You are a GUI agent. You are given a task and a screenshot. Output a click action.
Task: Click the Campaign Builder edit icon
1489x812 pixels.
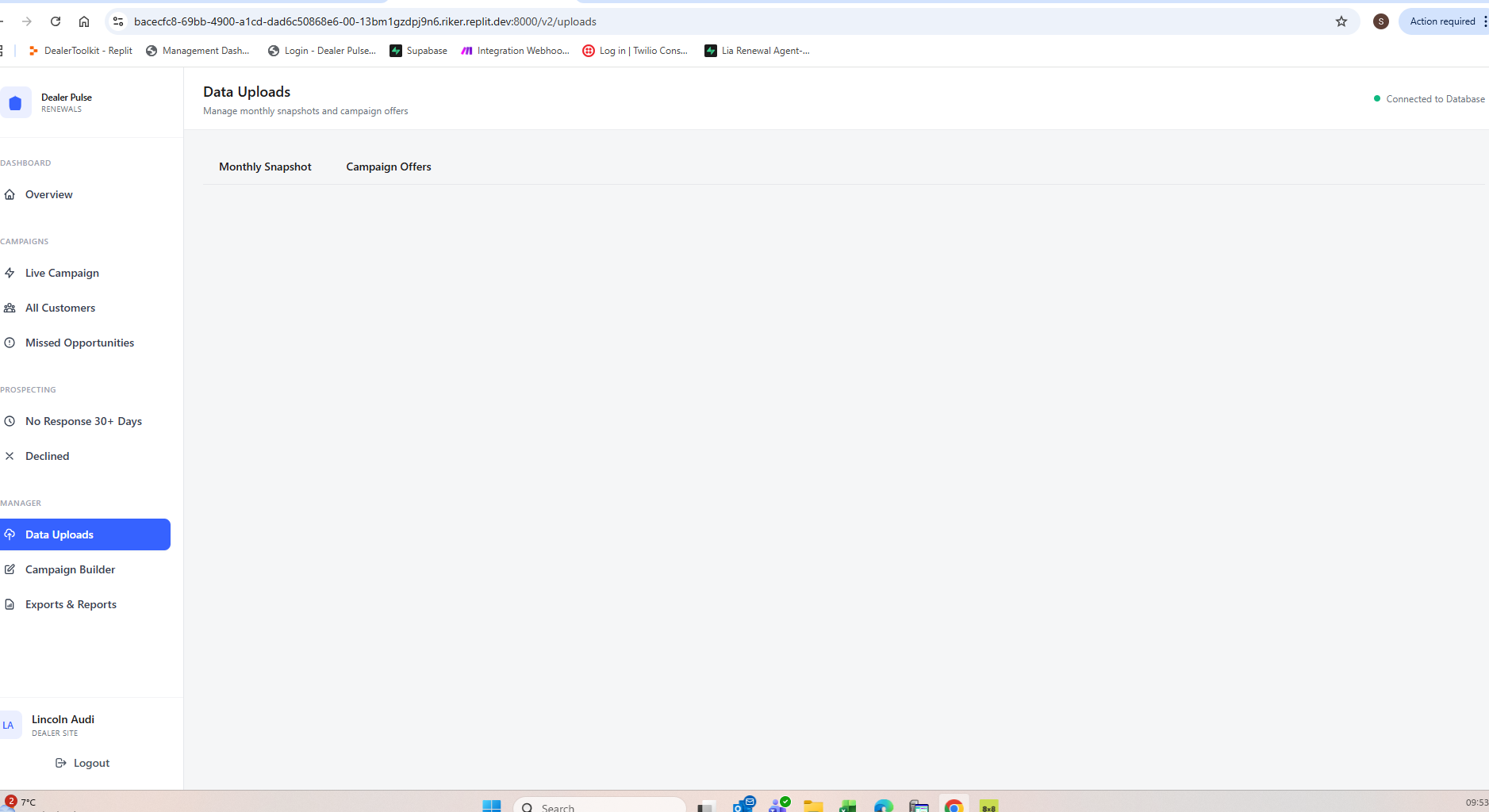10,569
